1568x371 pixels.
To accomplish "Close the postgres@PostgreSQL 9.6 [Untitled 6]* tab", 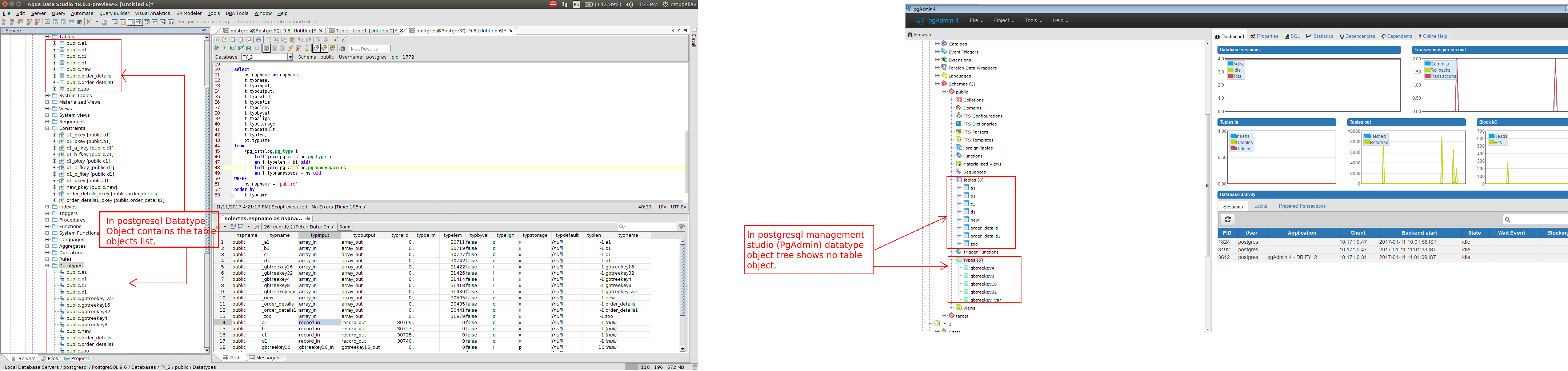I will 511,31.
